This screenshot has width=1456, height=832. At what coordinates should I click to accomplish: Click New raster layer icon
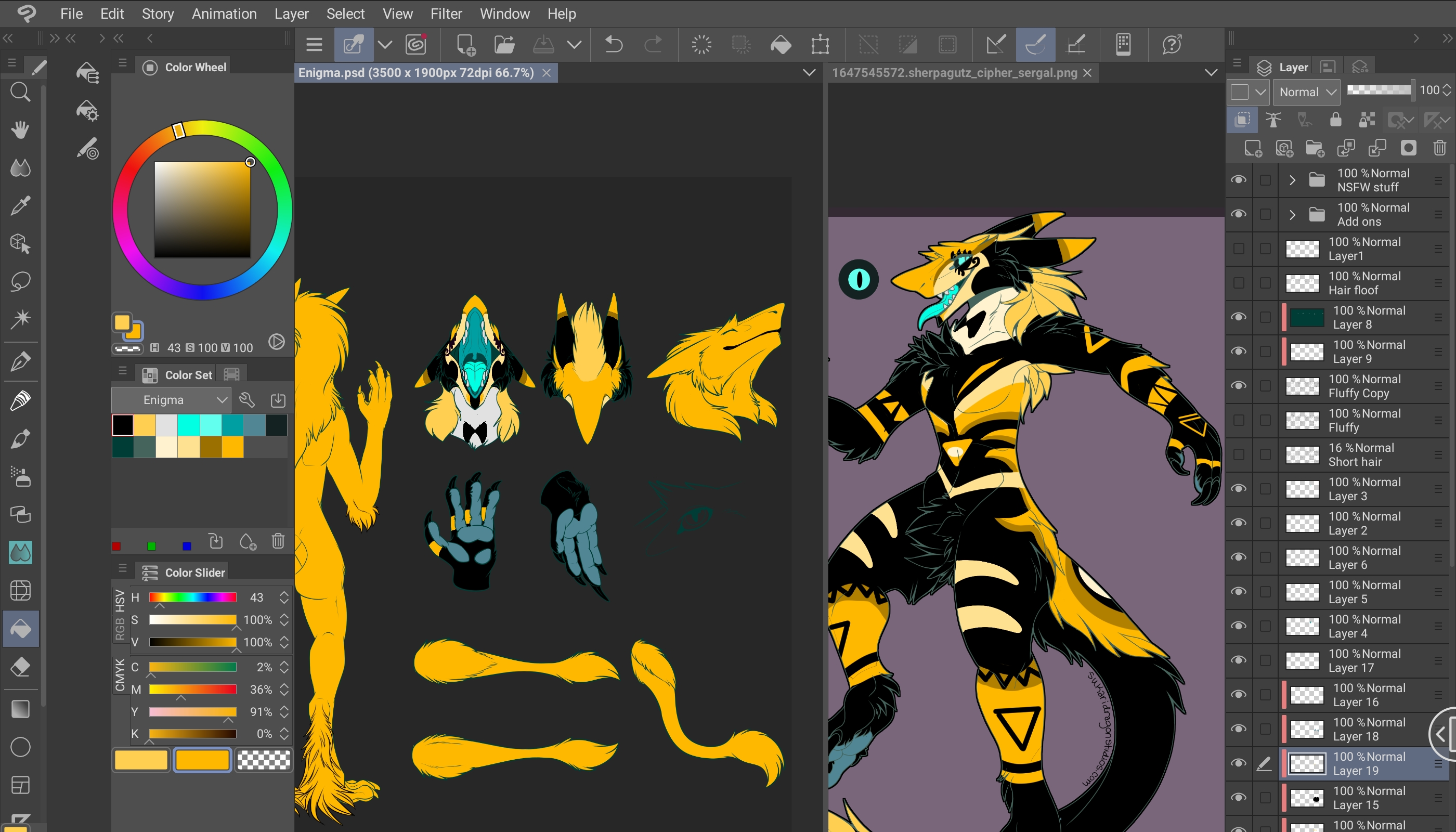(x=1253, y=149)
